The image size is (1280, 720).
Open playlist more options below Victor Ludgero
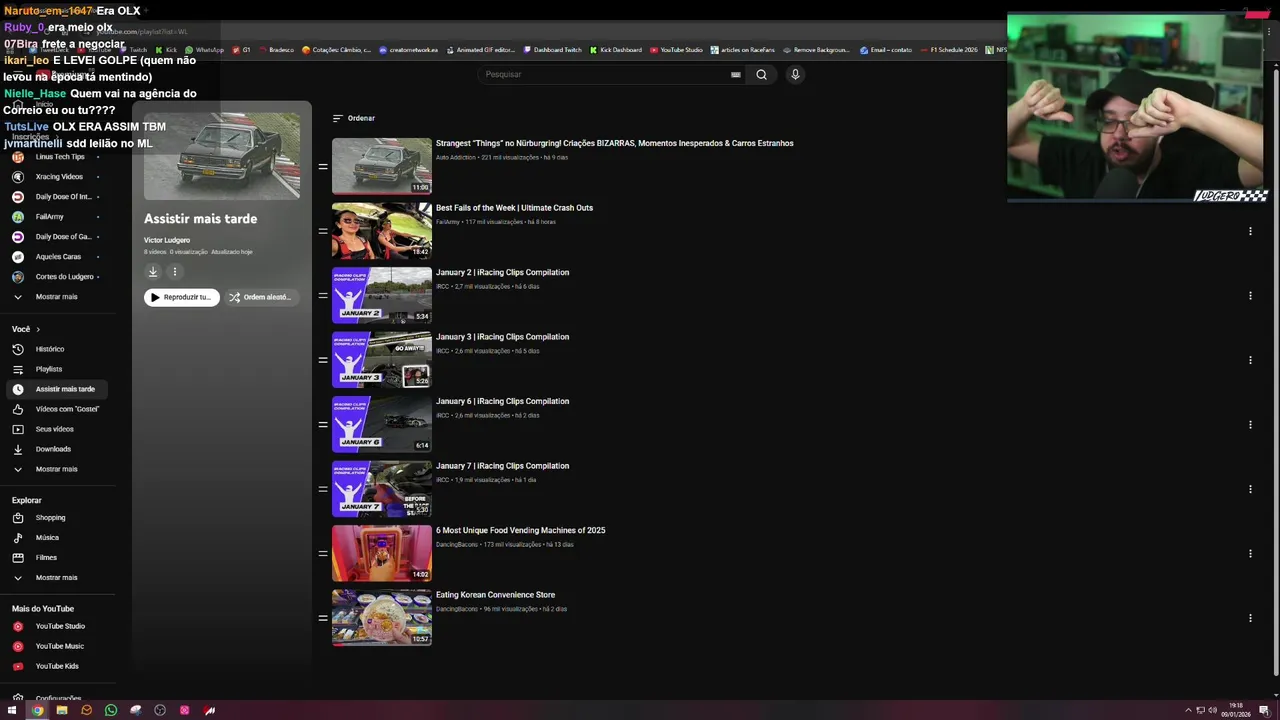(174, 271)
